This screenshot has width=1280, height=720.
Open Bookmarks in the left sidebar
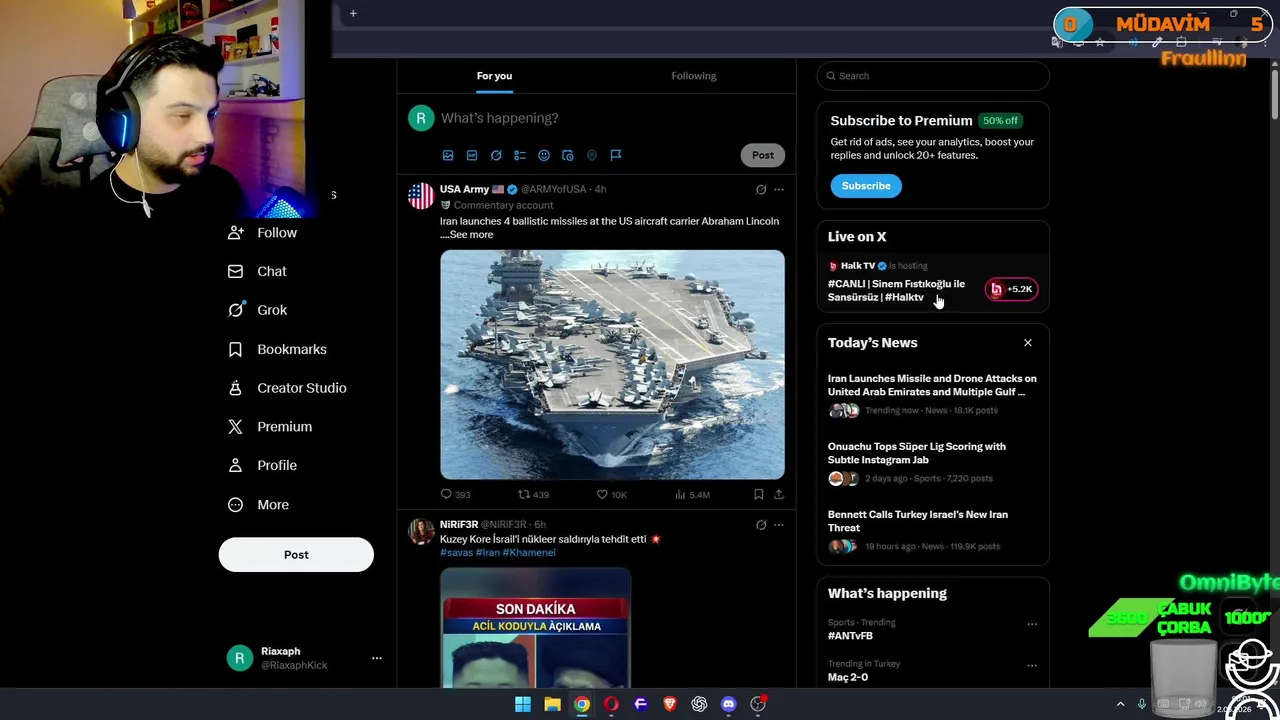click(278, 349)
